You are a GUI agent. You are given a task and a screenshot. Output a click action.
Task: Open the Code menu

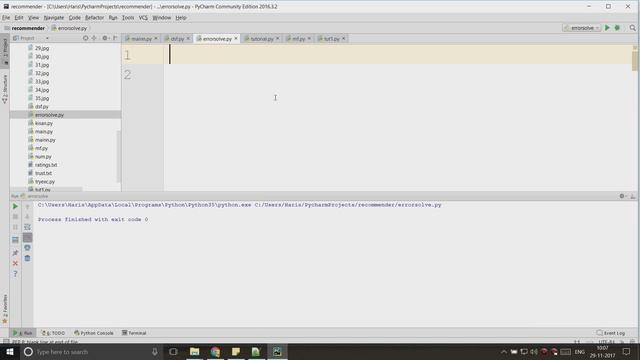74,18
